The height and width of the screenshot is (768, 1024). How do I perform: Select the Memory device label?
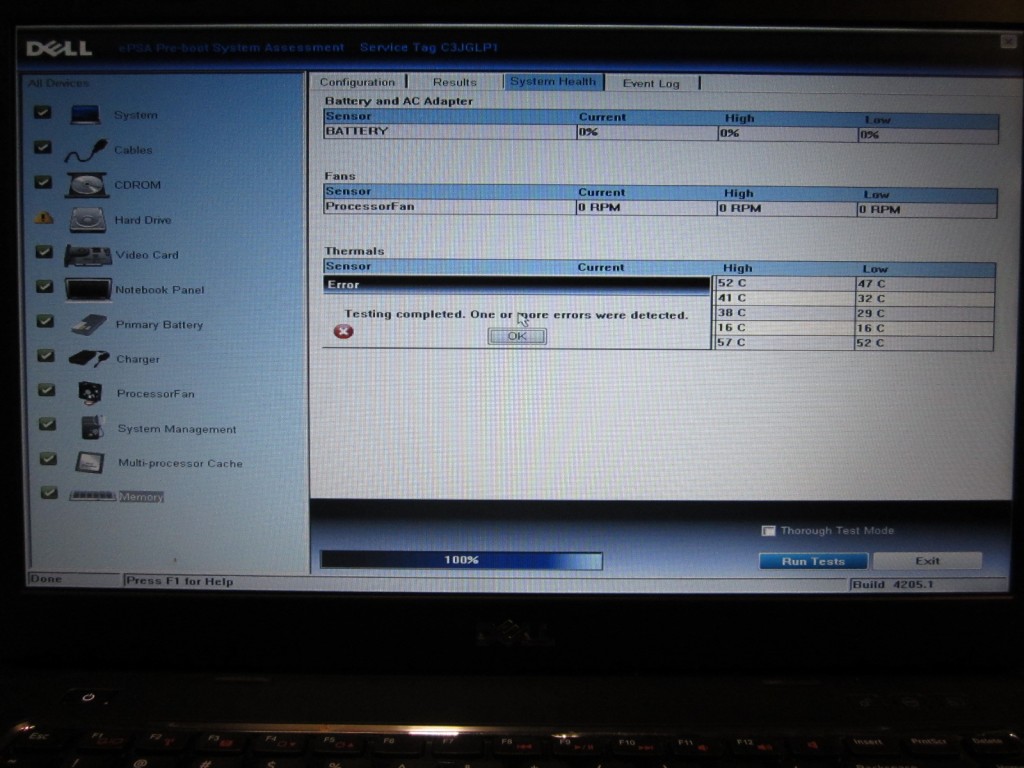[141, 497]
